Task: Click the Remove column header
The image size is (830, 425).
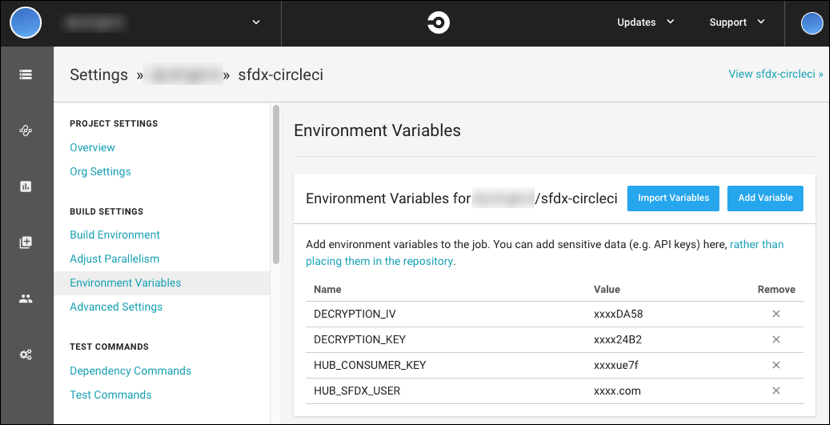Action: pyautogui.click(x=776, y=289)
